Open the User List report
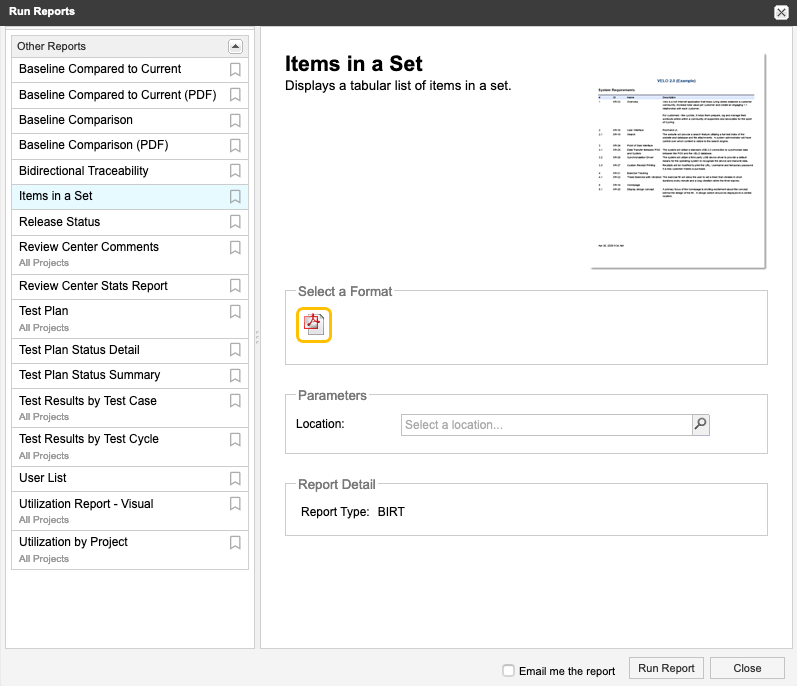This screenshot has width=797, height=686. tap(130, 479)
